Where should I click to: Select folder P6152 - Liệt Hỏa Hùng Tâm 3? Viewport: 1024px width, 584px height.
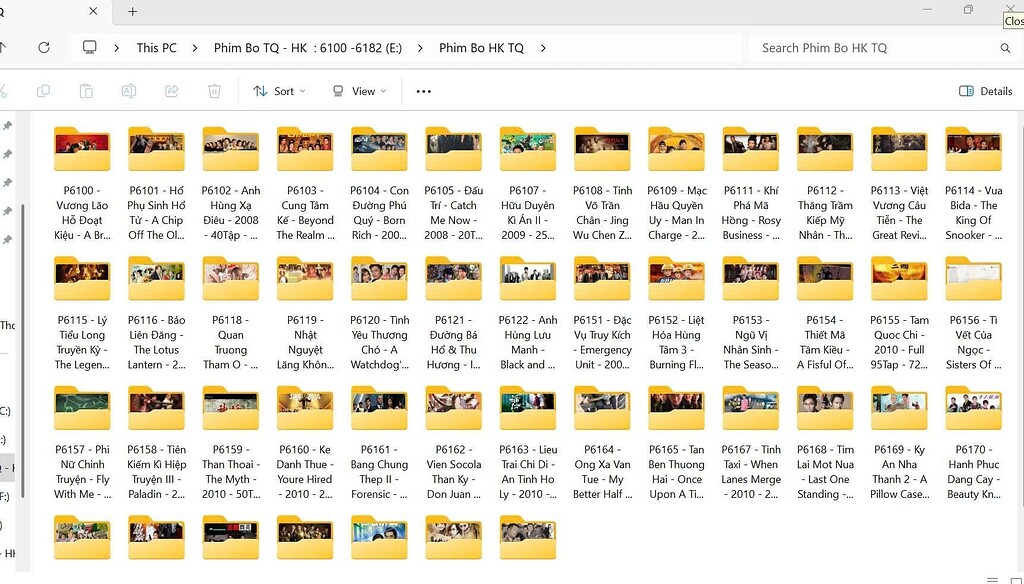[677, 314]
